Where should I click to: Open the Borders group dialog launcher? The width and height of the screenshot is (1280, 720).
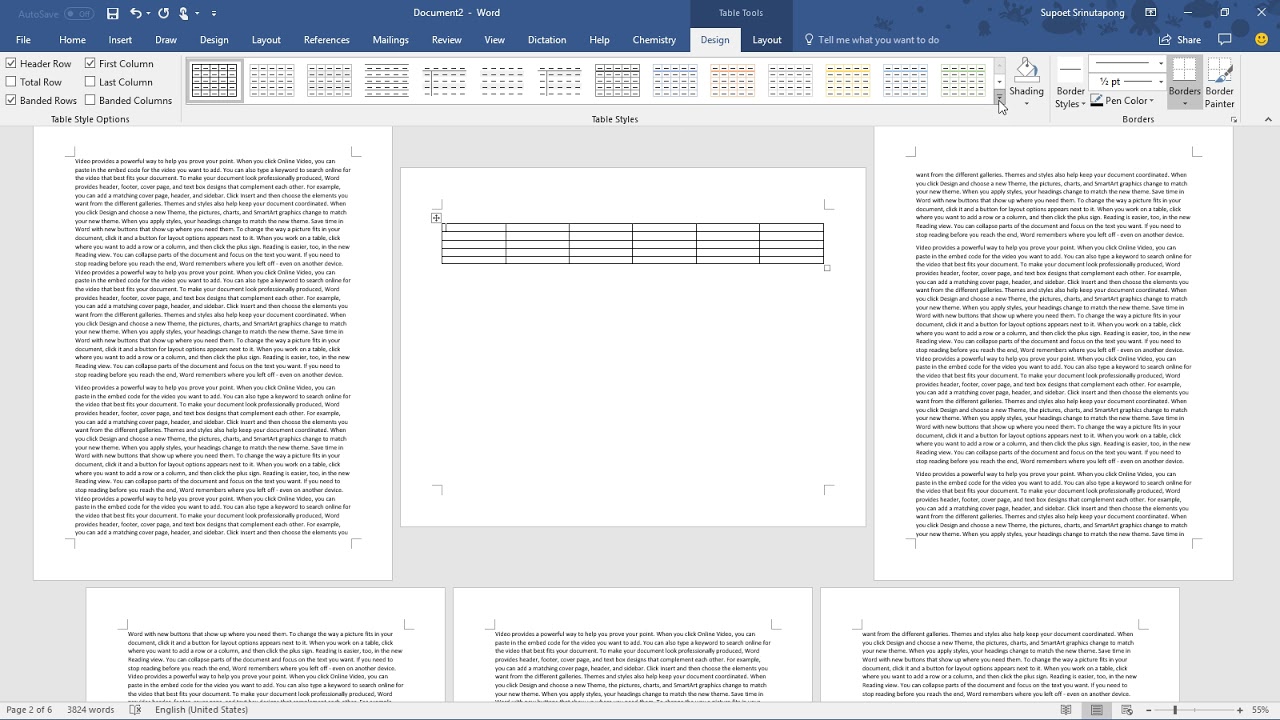coord(1234,120)
